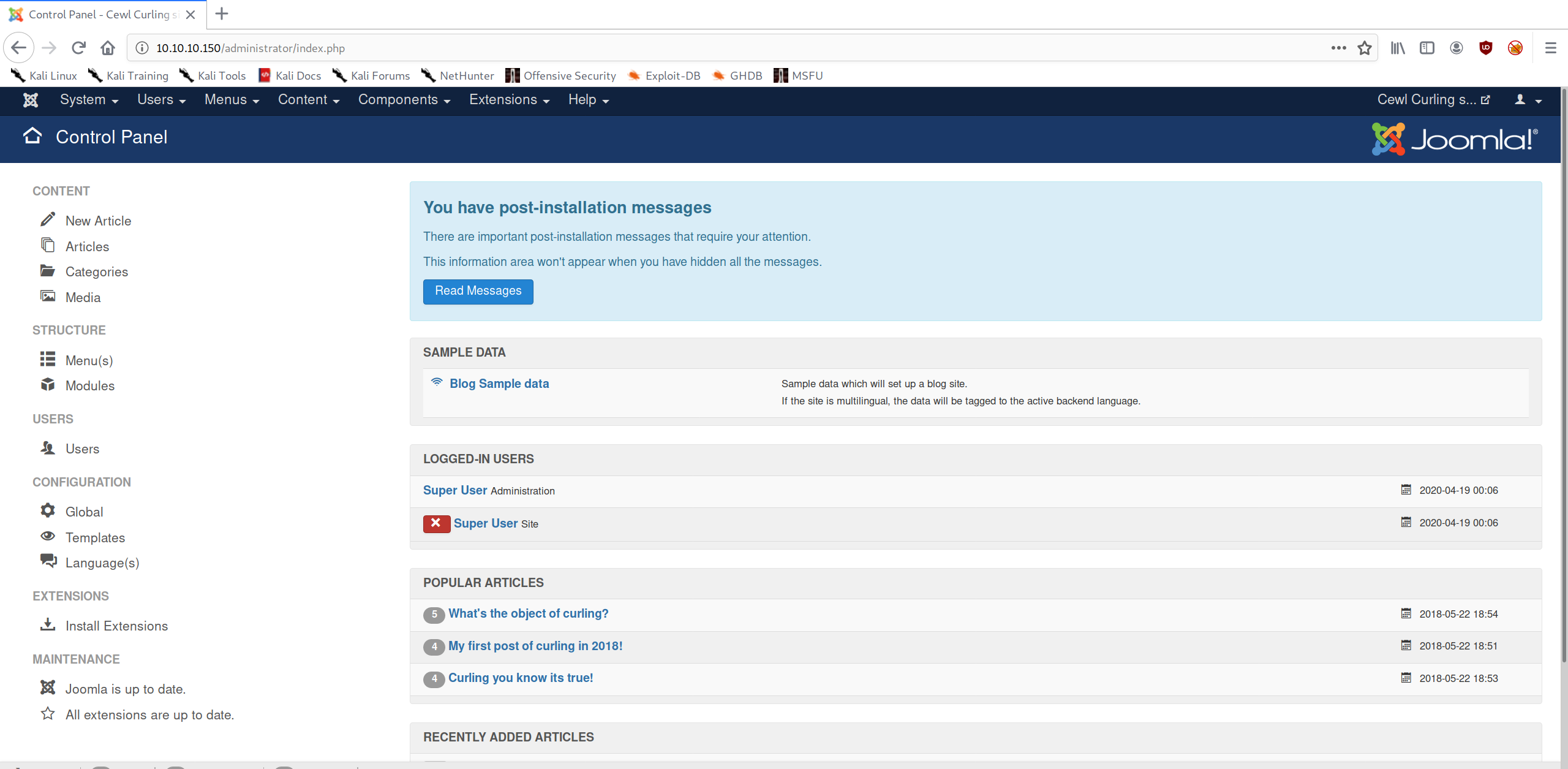Screen dimensions: 1568x769
Task: Open the Offensive Security bookmark
Action: pos(560,75)
